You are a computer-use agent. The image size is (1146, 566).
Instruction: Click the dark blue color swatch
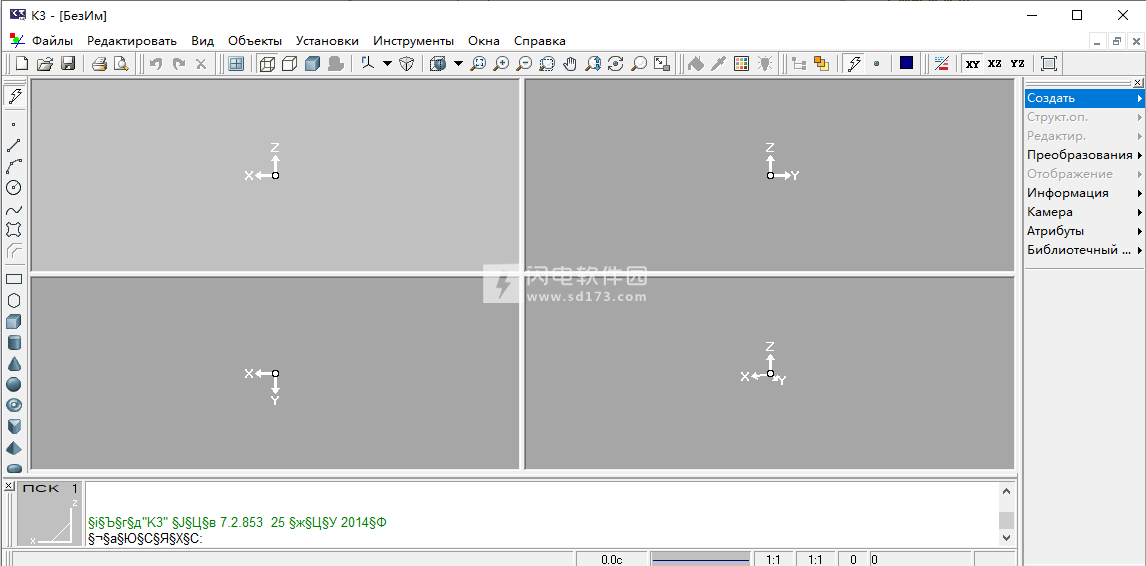click(x=906, y=64)
